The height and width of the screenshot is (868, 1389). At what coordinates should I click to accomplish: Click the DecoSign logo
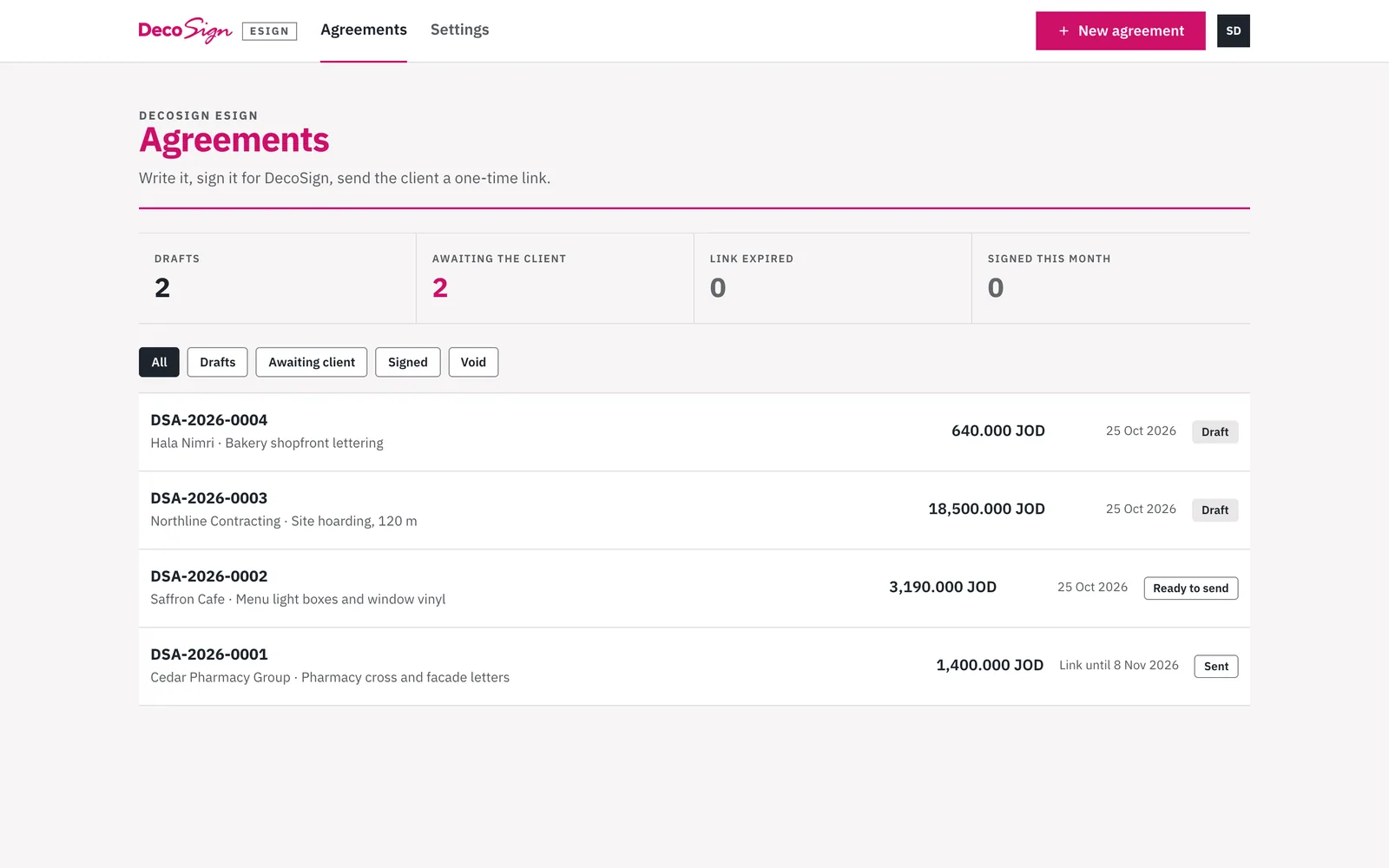pyautogui.click(x=185, y=30)
